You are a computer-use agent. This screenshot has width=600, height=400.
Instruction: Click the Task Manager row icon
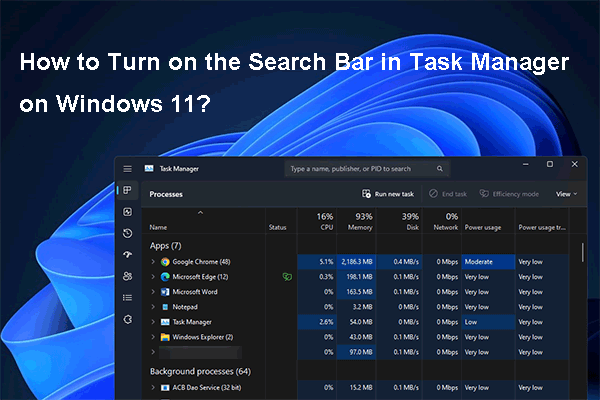pyautogui.click(x=165, y=322)
